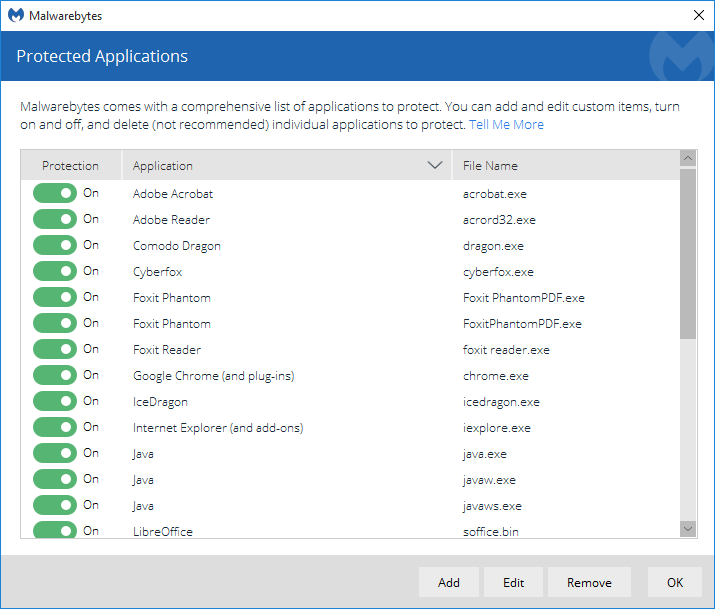Confirm with the OK button

point(675,583)
